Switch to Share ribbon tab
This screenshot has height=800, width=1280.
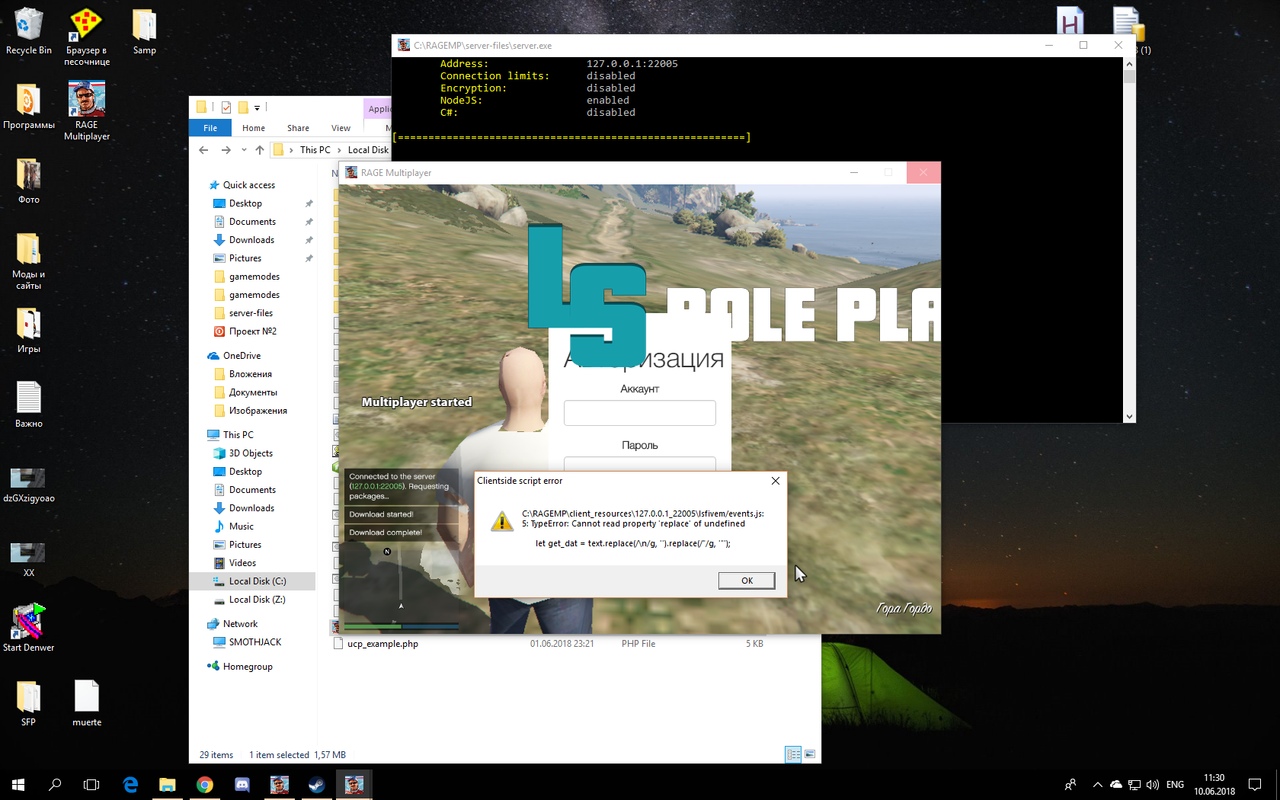point(298,128)
